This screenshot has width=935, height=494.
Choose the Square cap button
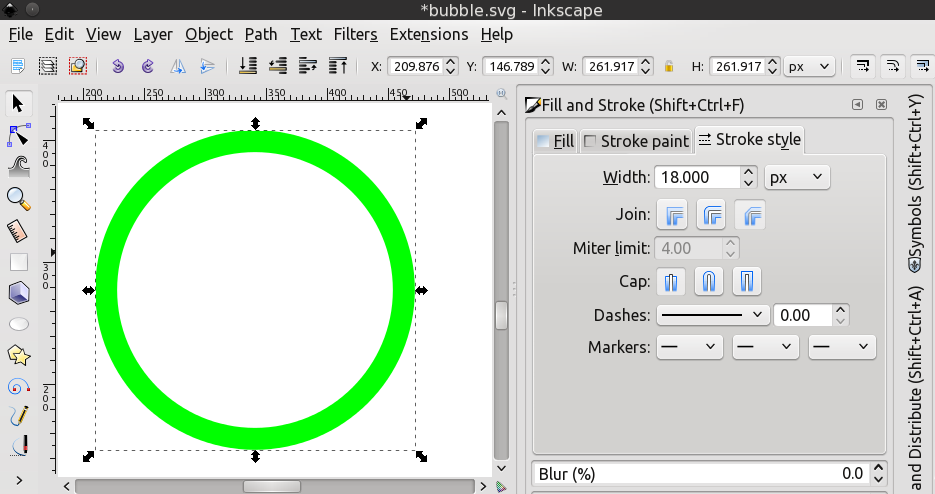pyautogui.click(x=747, y=281)
